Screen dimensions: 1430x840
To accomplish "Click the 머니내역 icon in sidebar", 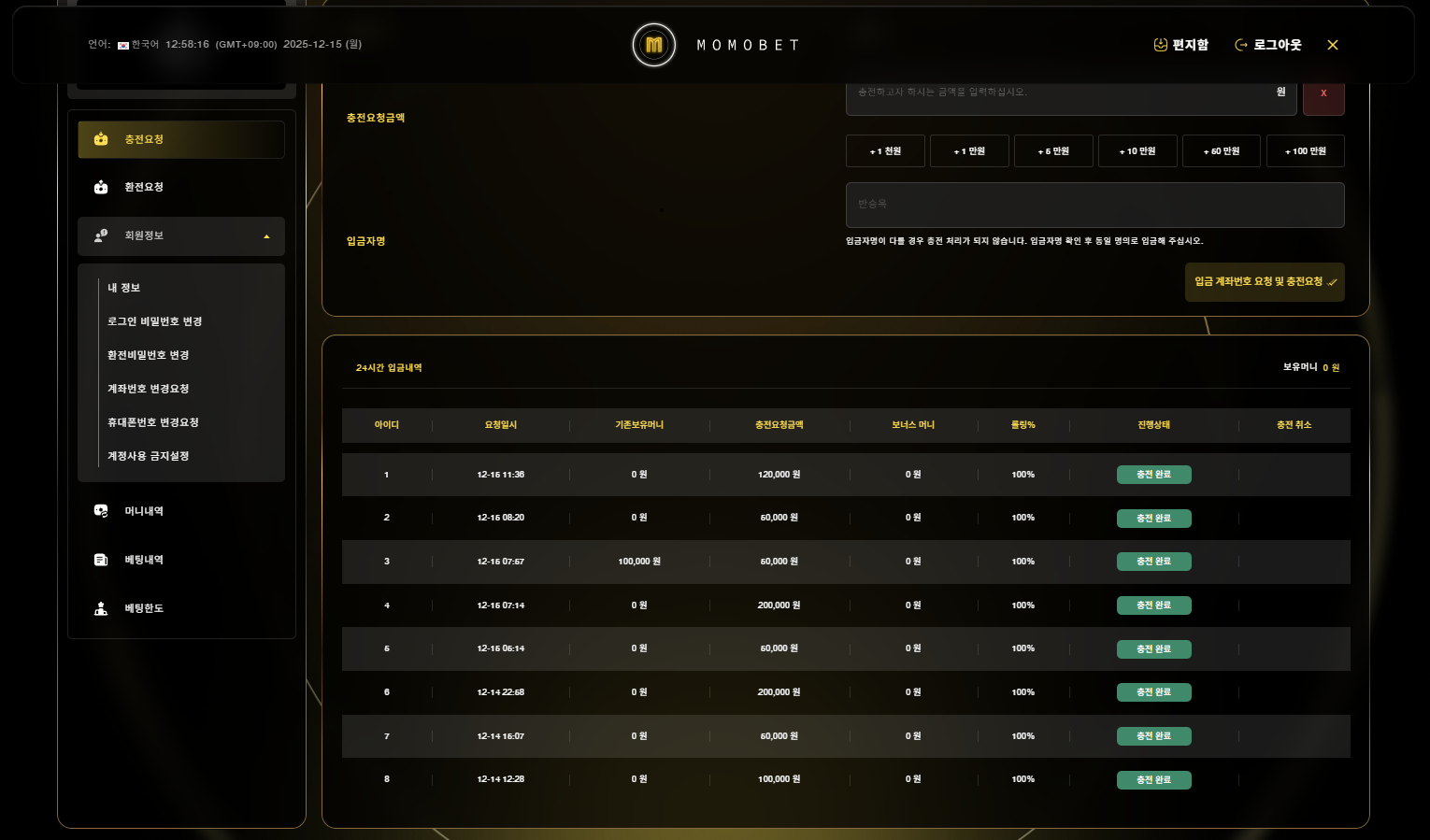I will click(x=101, y=511).
